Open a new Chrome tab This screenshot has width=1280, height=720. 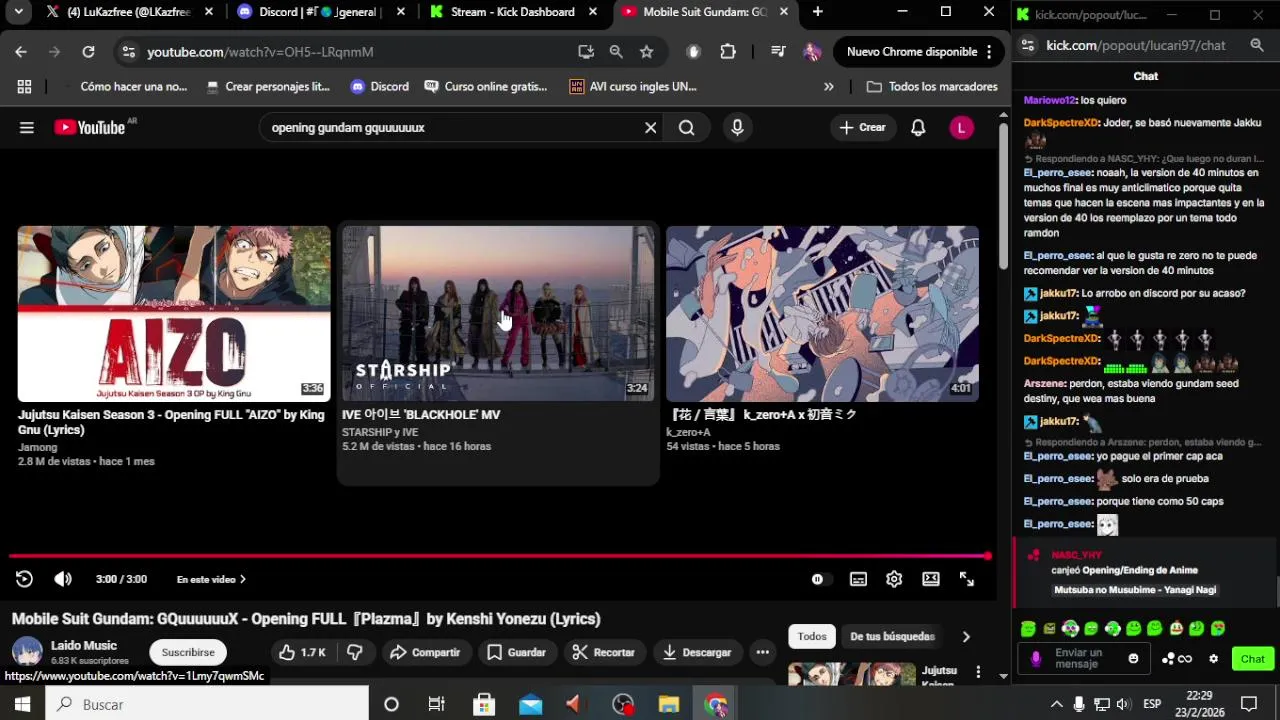coord(818,12)
